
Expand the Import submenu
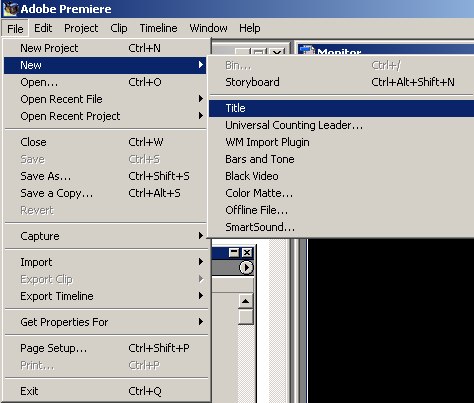coord(105,262)
